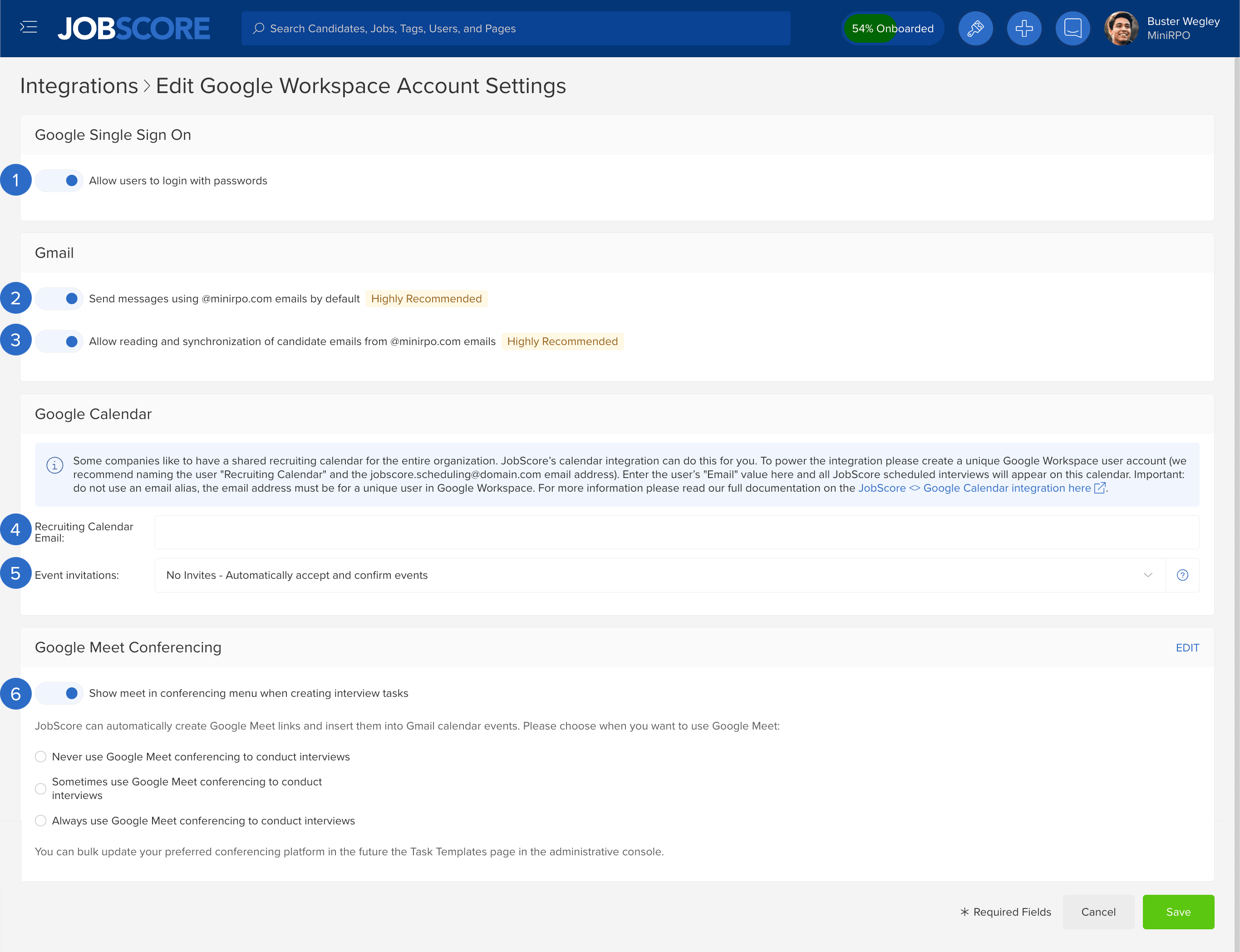Screen dimensions: 1240x952
Task: Open the Event invitations dropdown
Action: [x=660, y=575]
